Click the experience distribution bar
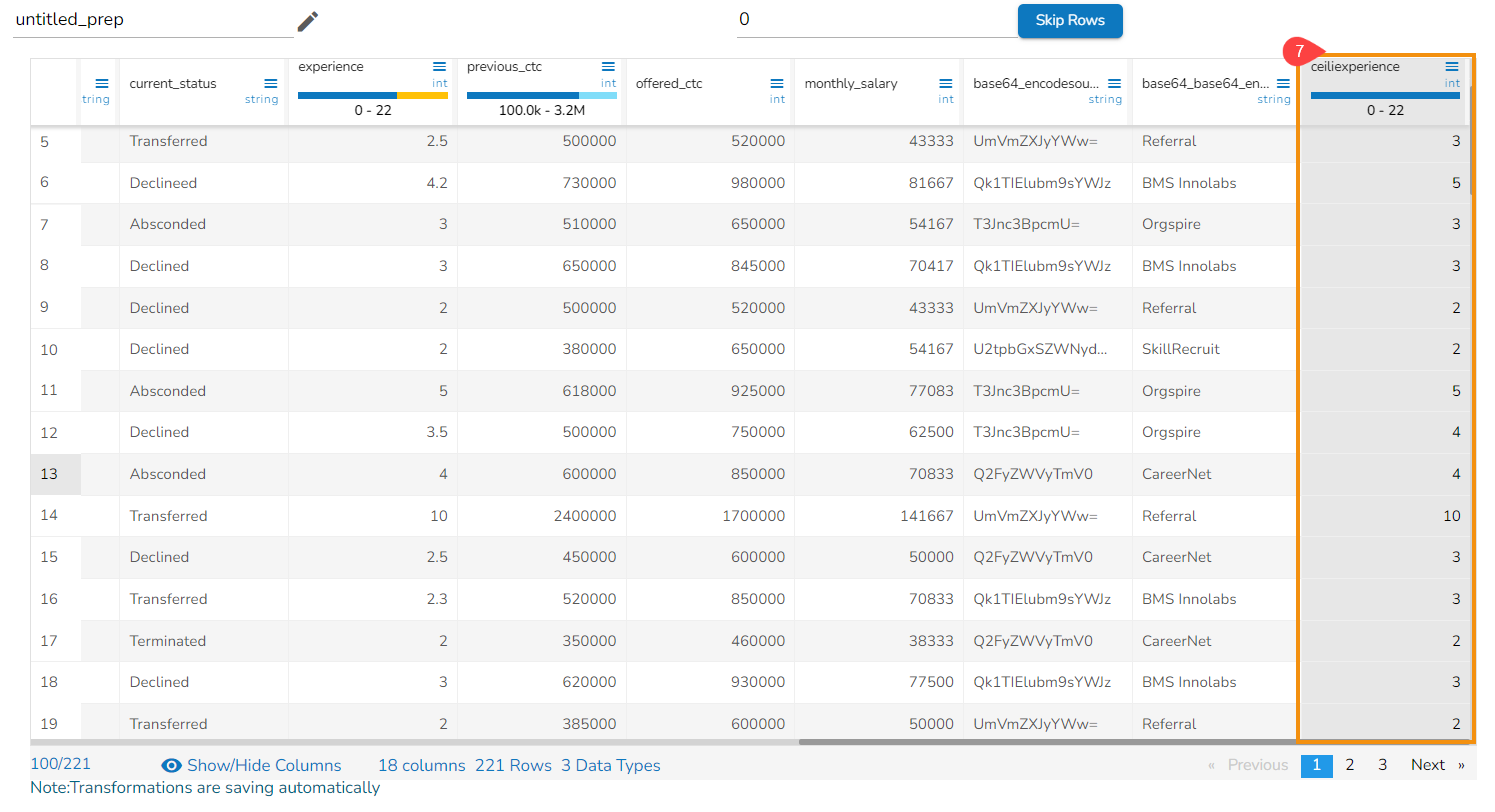Image resolution: width=1495 pixels, height=812 pixels. point(372,96)
